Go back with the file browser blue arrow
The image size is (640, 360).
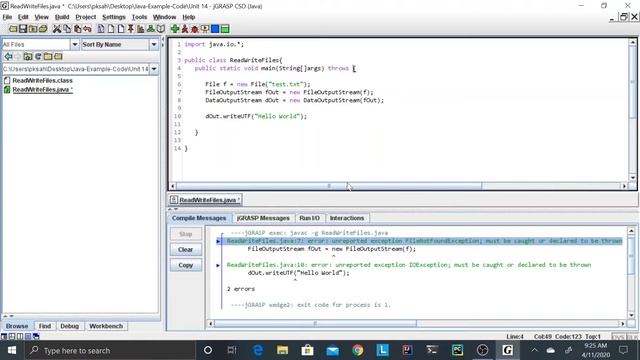[x=8, y=56]
